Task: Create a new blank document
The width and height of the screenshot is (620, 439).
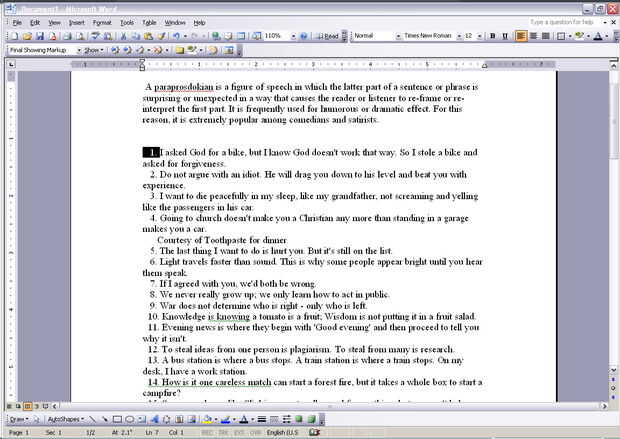Action: pos(14,36)
